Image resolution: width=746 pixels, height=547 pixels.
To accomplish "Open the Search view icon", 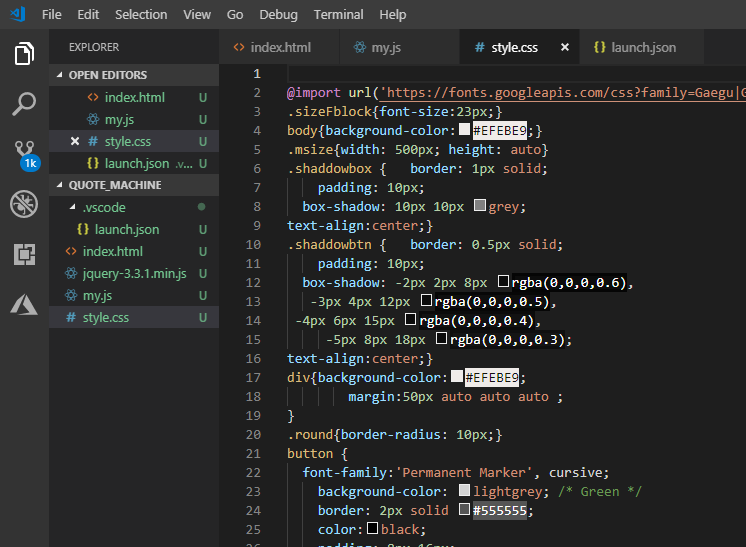I will pos(24,103).
